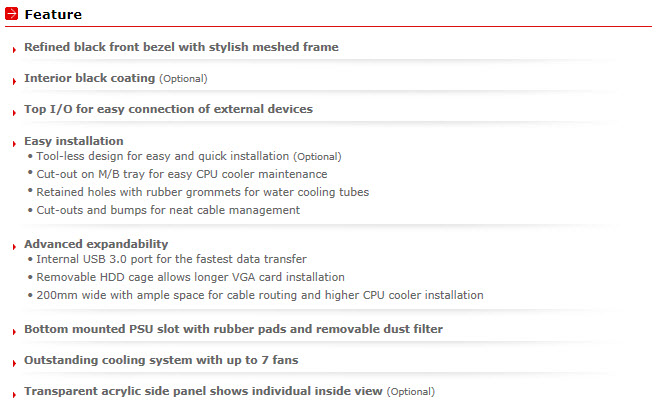Click Internal USB 3.0 port bullet text

pos(171,259)
